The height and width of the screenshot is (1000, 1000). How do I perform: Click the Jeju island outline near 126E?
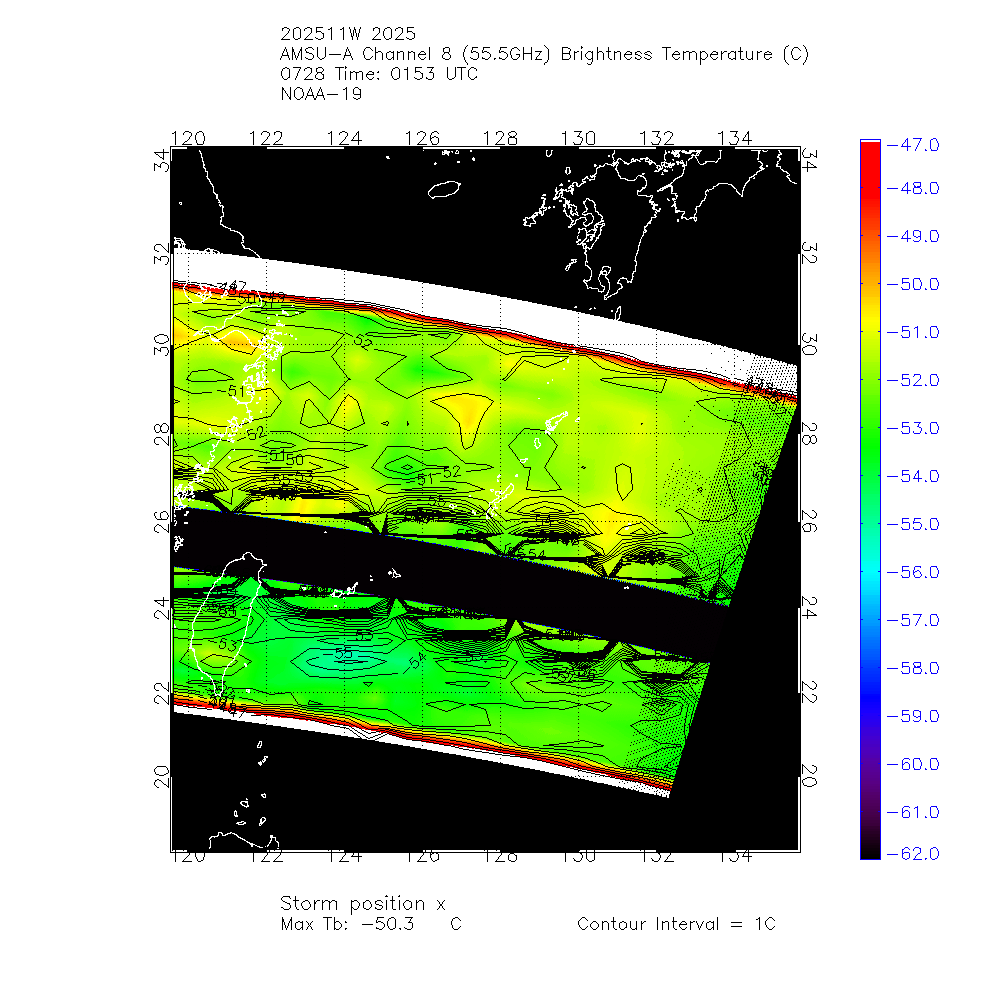(x=444, y=189)
